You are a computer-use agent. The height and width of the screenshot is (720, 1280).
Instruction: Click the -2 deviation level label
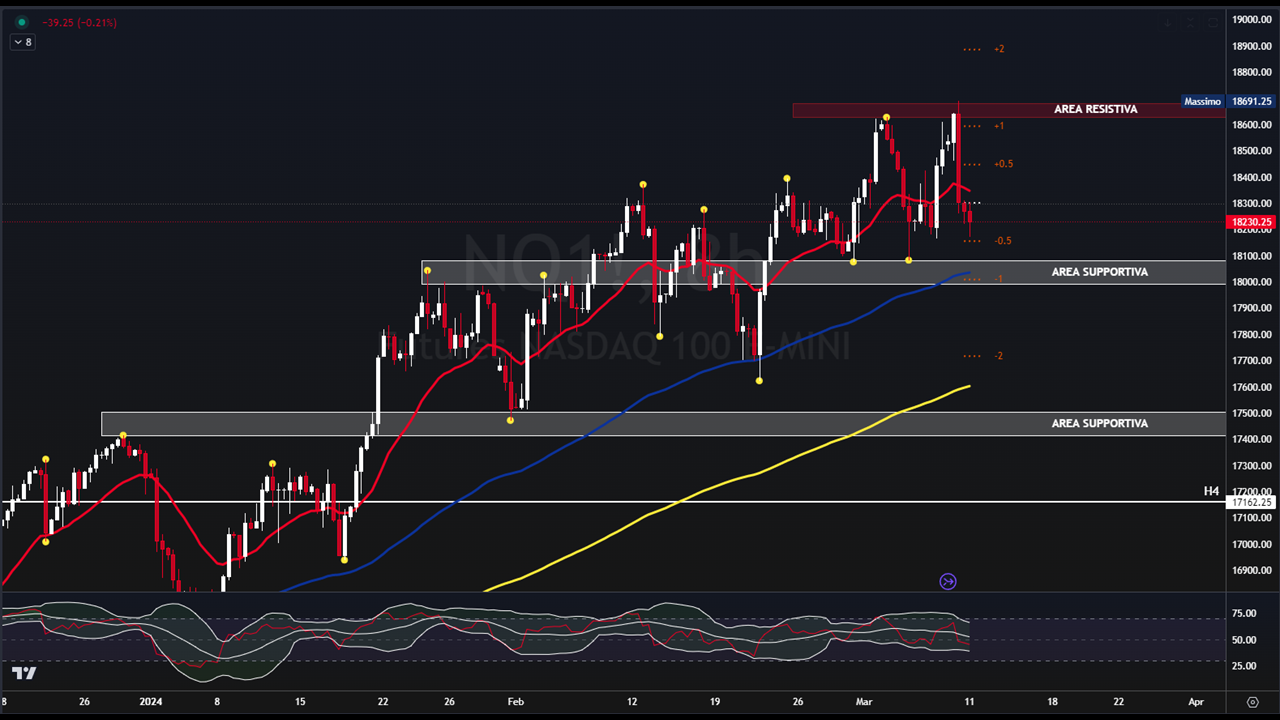[999, 356]
